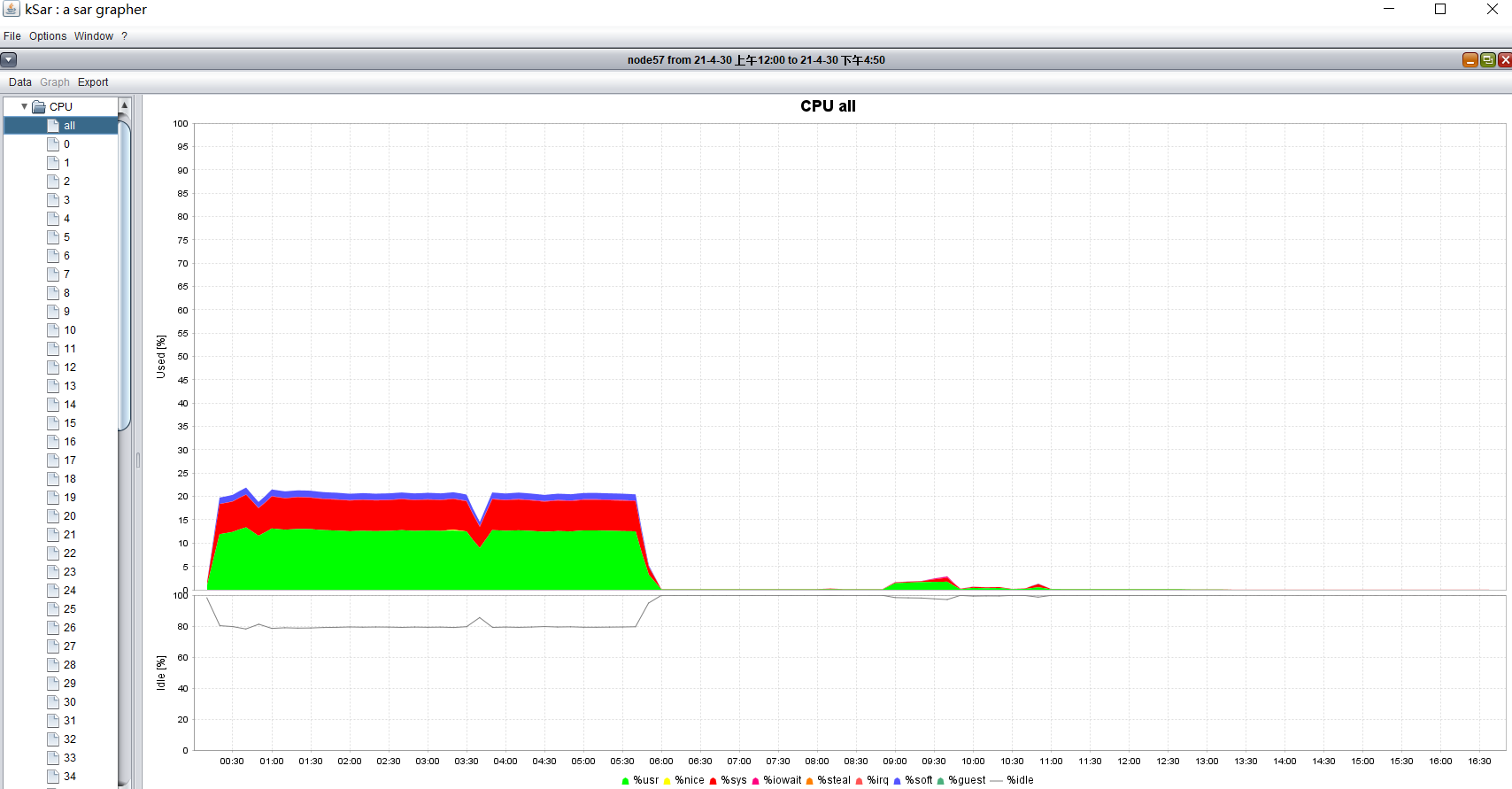Open CPU 16 page icon
1512x789 pixels.
pos(53,441)
